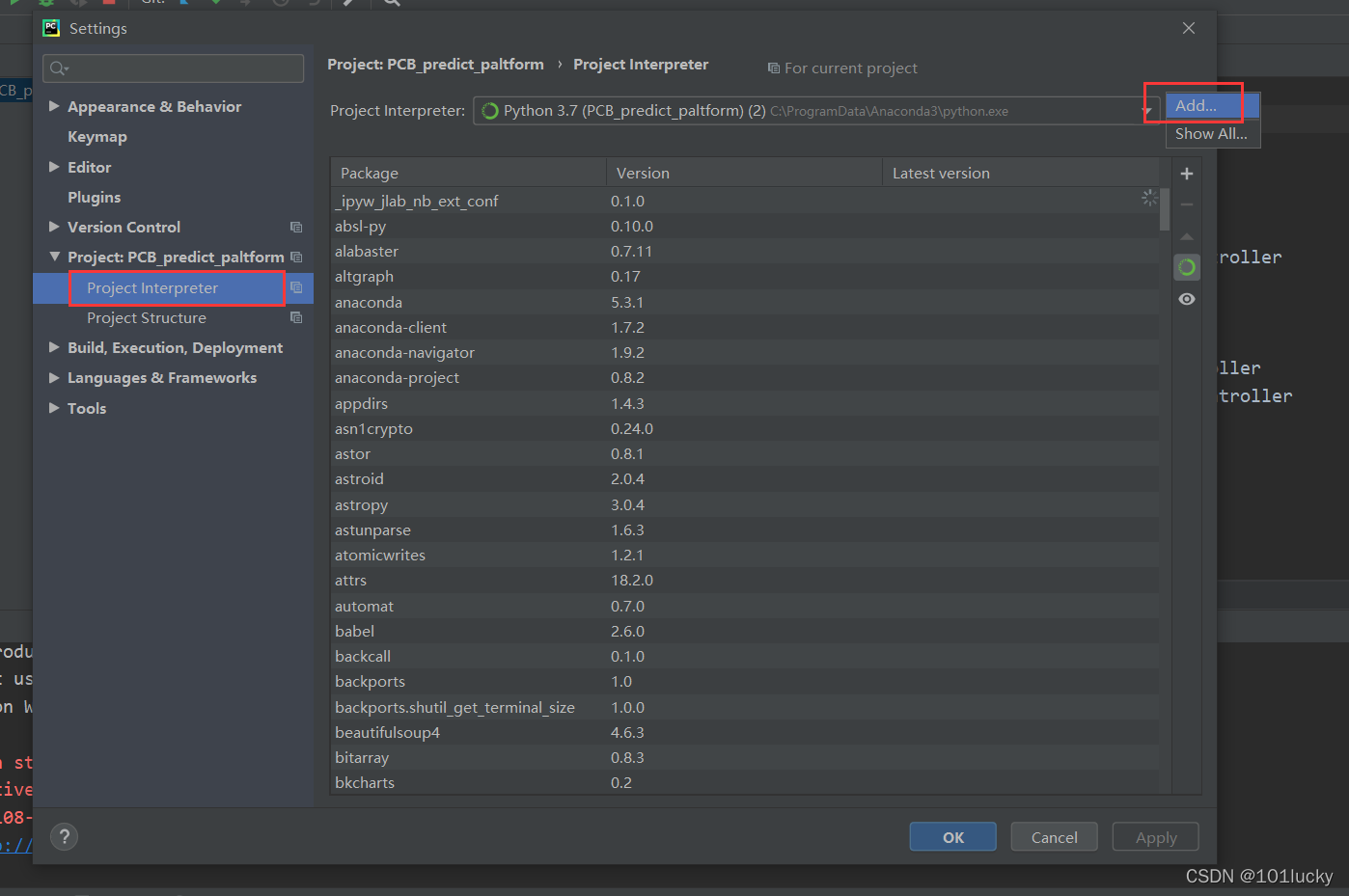The image size is (1349, 896).
Task: Sort by the Version column header
Action: 744,173
